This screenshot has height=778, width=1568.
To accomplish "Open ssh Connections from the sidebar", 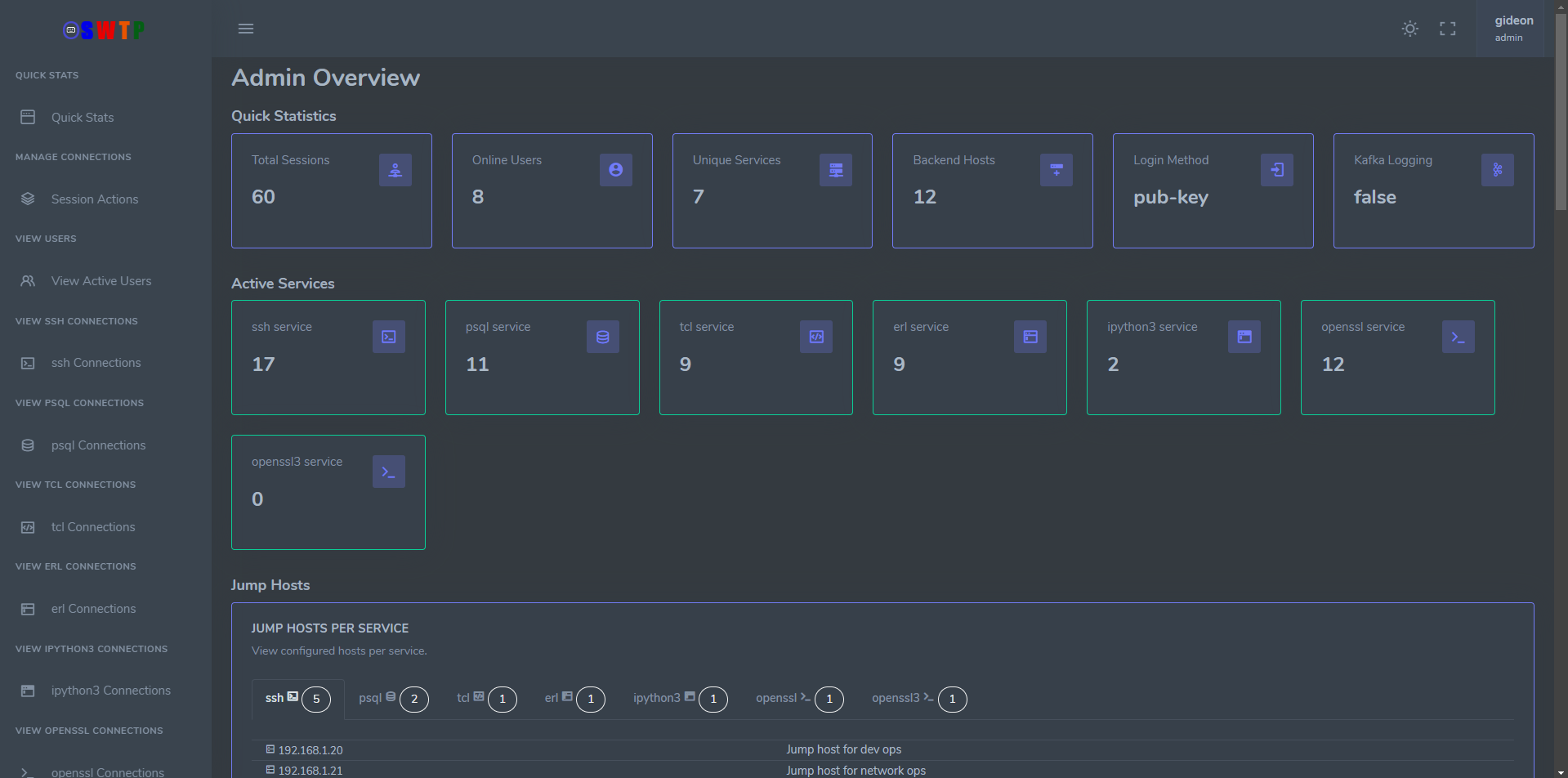I will 96,363.
